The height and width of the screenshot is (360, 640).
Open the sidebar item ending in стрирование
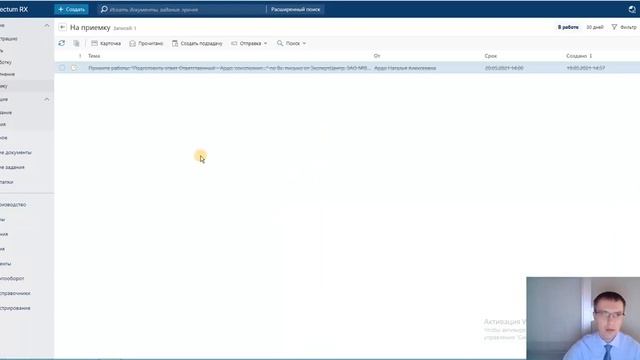(x=15, y=308)
